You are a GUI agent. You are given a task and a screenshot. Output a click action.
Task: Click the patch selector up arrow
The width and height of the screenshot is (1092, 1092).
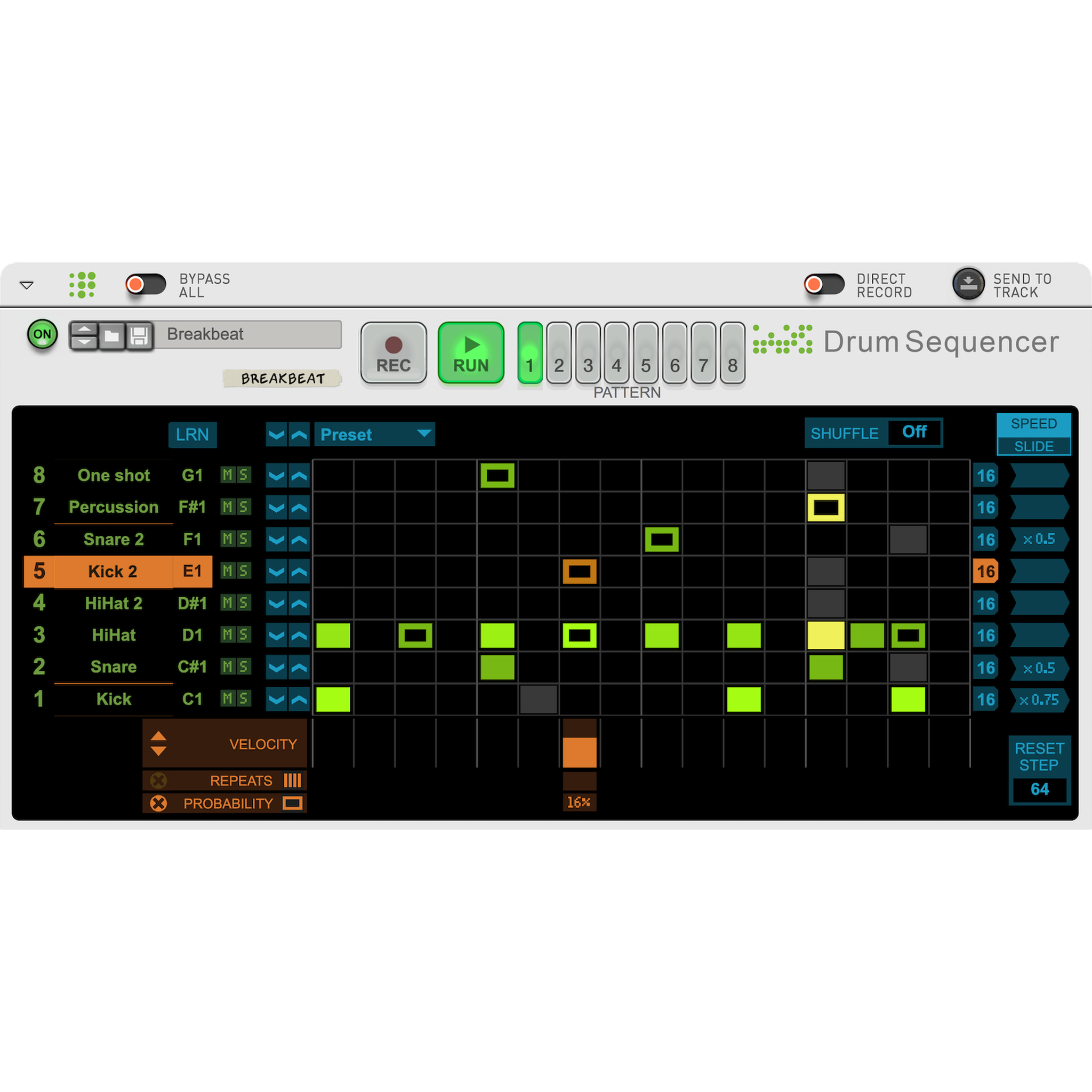point(84,329)
